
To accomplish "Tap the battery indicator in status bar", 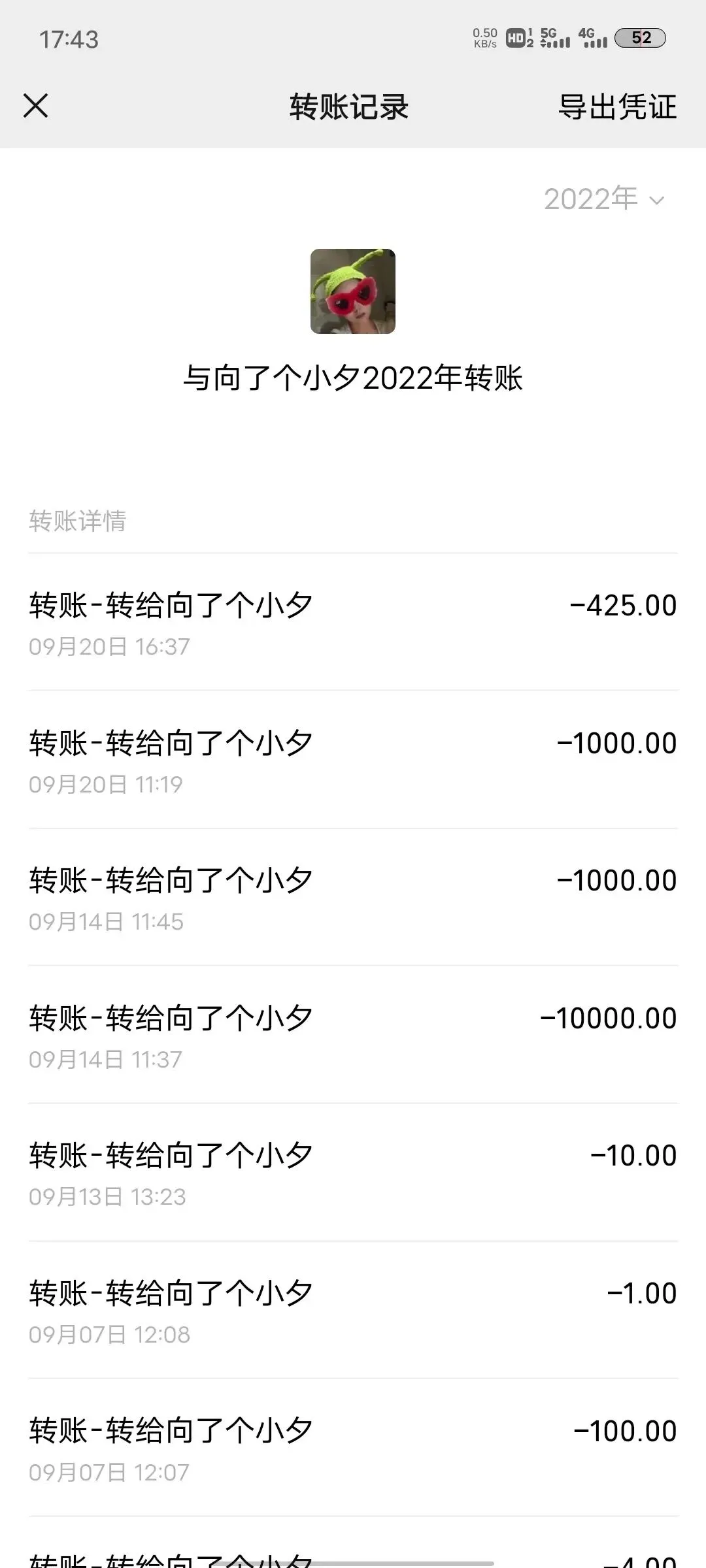I will [640, 38].
